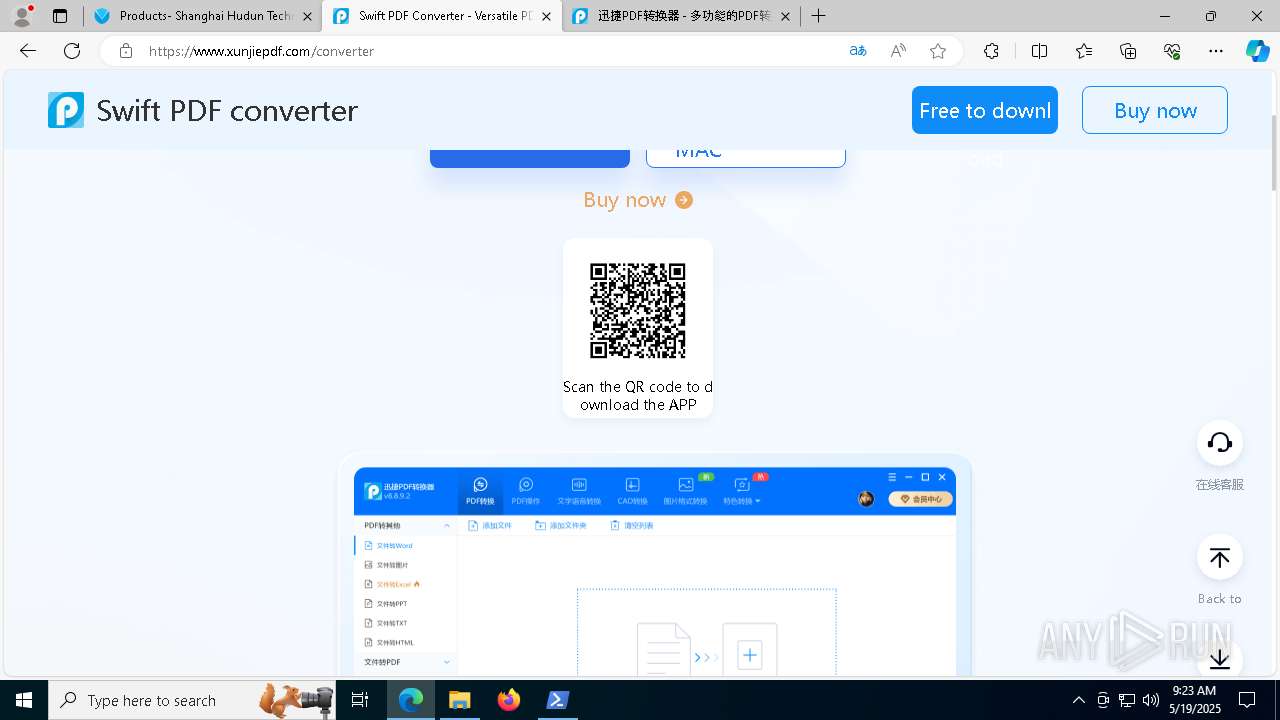Open a new browser tab
1280x720 pixels.
tap(819, 16)
